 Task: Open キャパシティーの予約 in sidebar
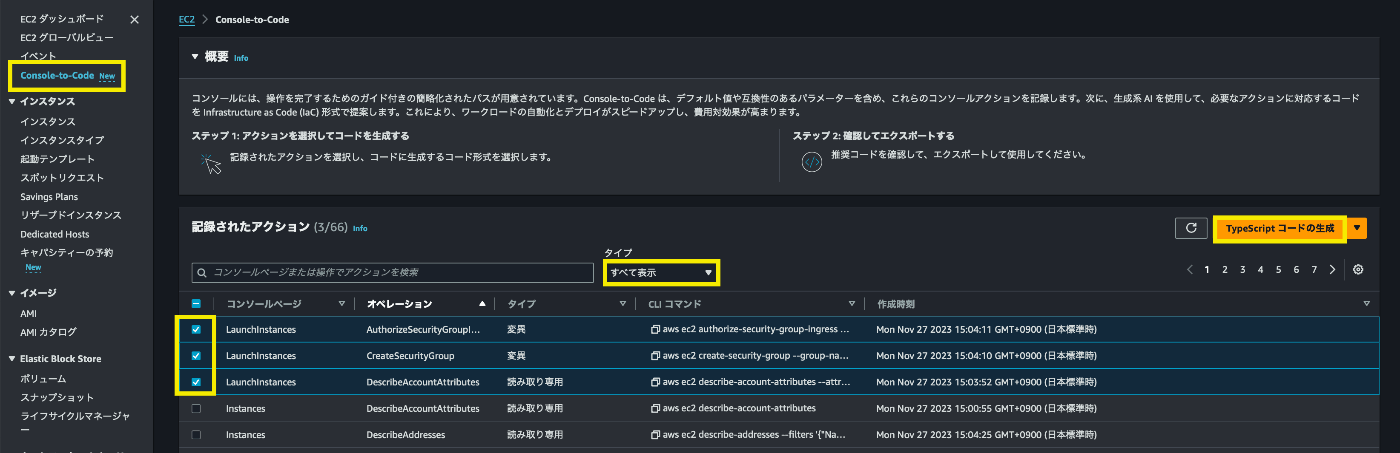click(67, 253)
